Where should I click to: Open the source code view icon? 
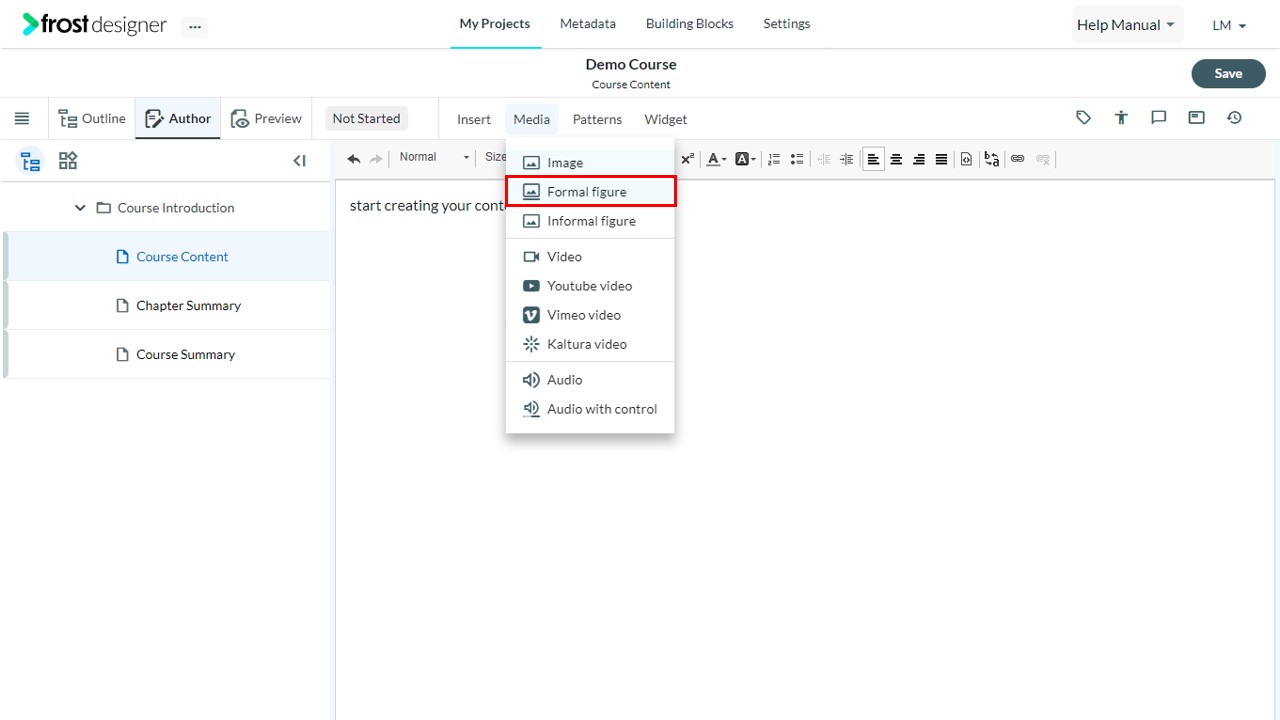966,158
